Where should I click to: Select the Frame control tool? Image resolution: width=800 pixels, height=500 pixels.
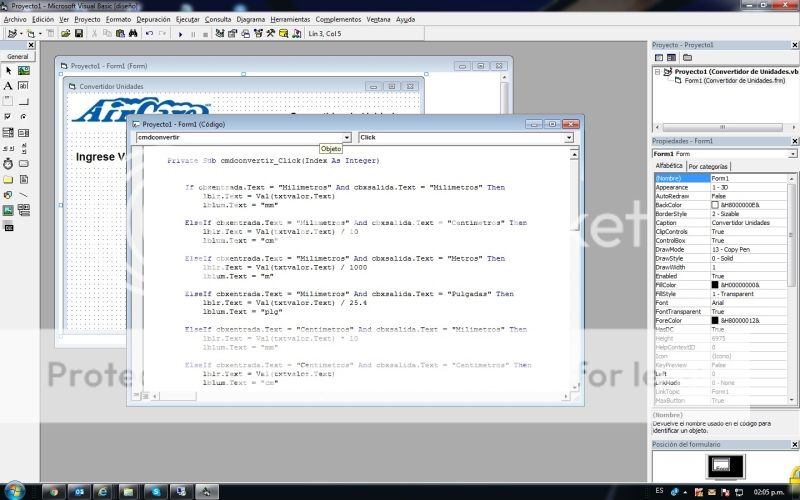8,101
